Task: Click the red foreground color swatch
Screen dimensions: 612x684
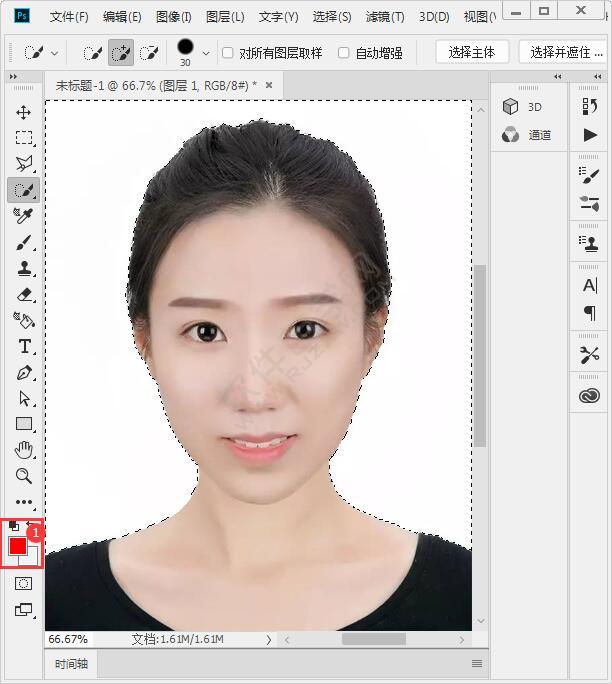Action: click(x=18, y=546)
